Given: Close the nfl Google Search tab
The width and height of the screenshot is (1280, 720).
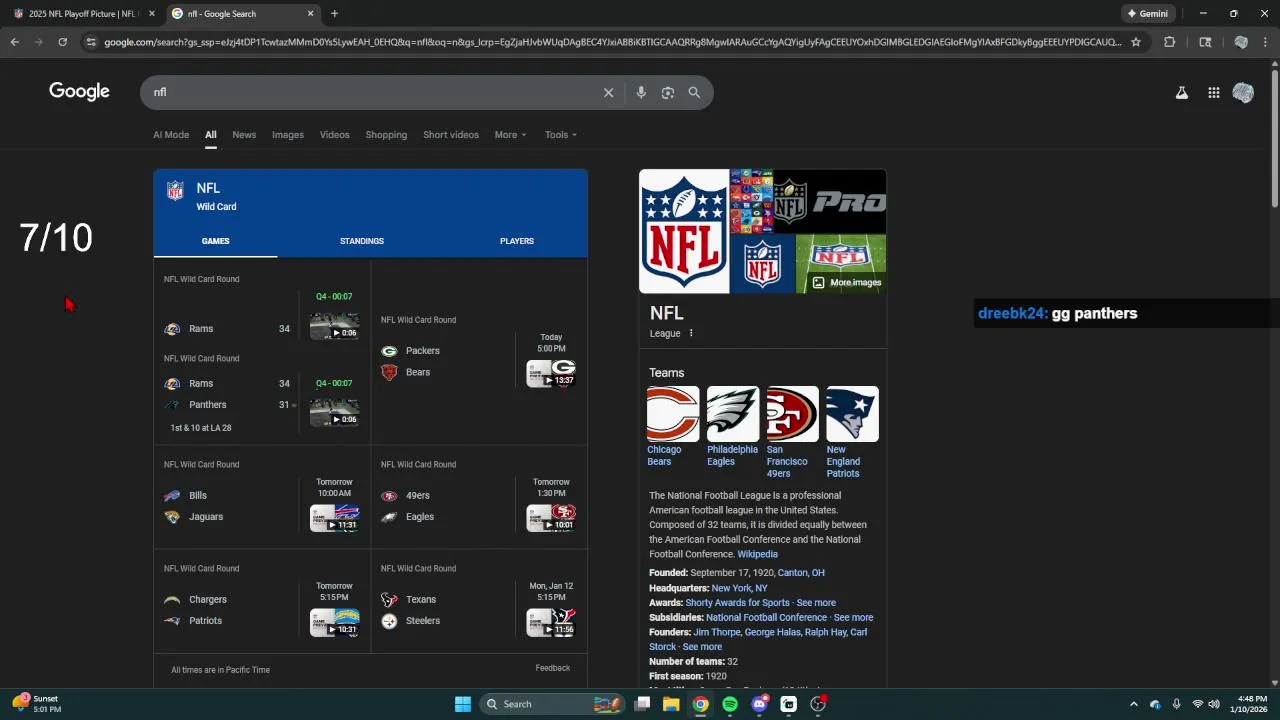Looking at the screenshot, I should click(x=310, y=14).
